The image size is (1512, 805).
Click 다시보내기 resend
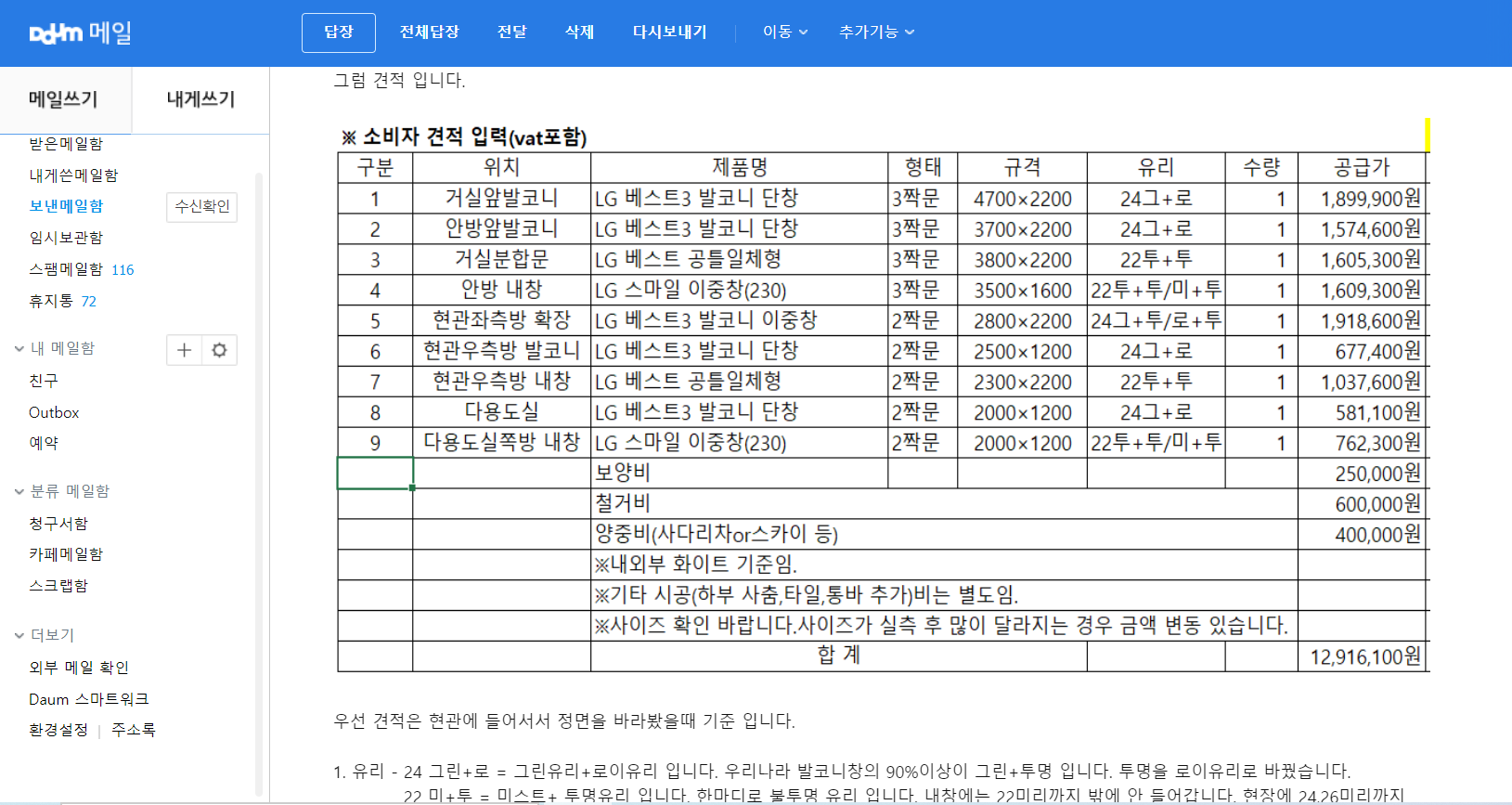tap(669, 32)
